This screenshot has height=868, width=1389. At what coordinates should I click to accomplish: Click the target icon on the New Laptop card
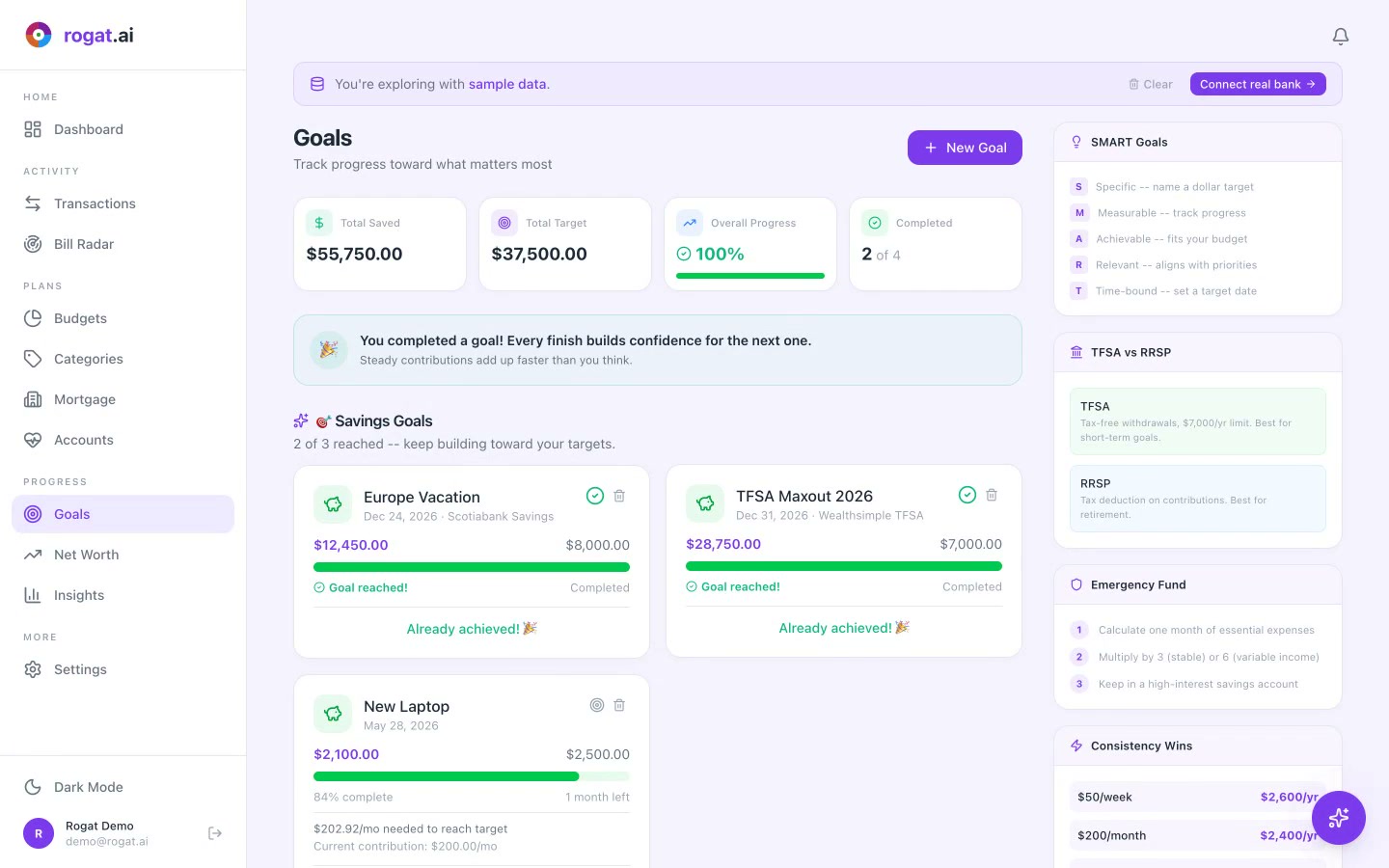[x=596, y=705]
